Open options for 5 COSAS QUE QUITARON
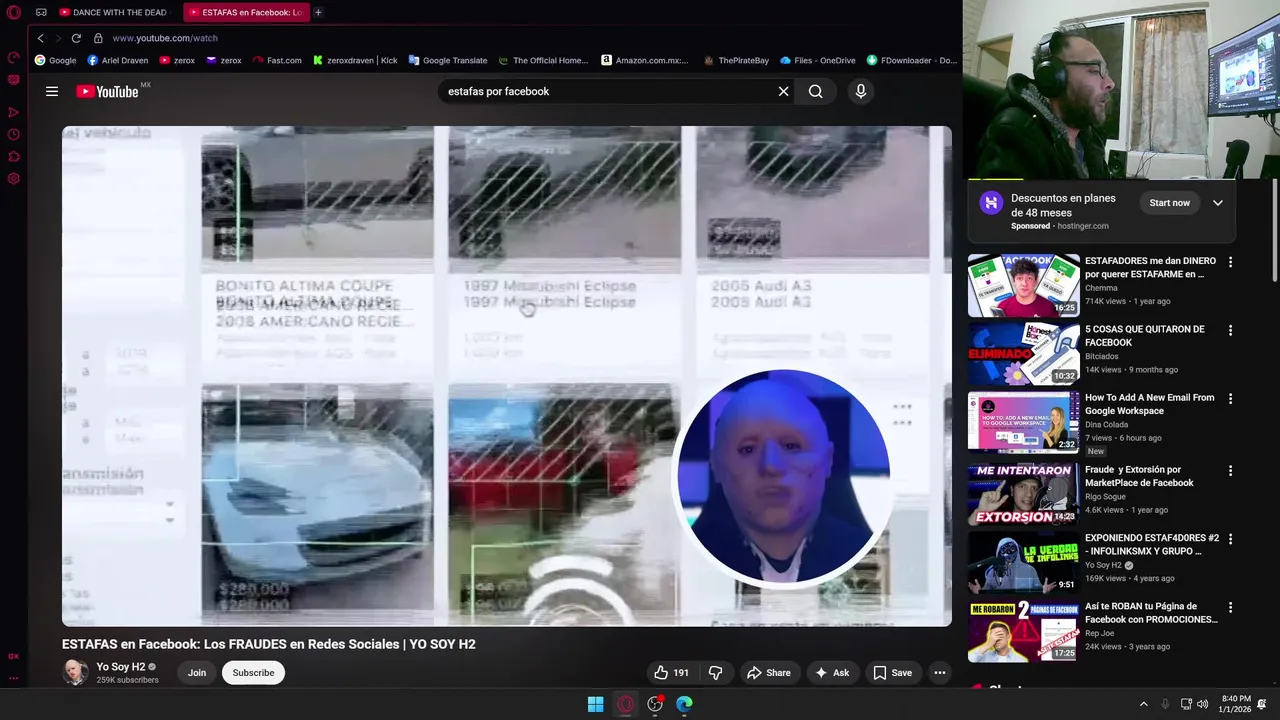Image resolution: width=1280 pixels, height=720 pixels. [x=1230, y=330]
